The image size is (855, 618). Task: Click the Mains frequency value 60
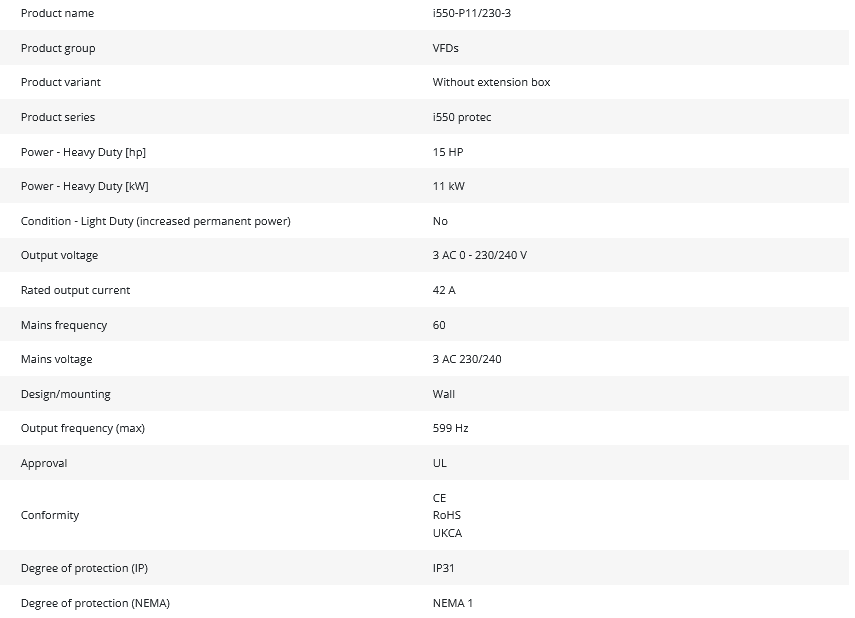coord(439,325)
